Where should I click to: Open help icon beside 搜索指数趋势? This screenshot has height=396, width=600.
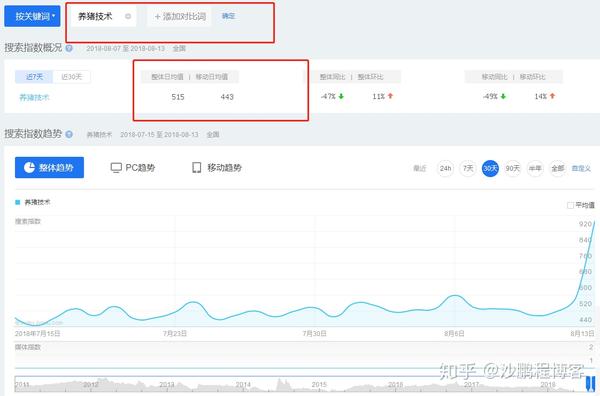tap(69, 134)
